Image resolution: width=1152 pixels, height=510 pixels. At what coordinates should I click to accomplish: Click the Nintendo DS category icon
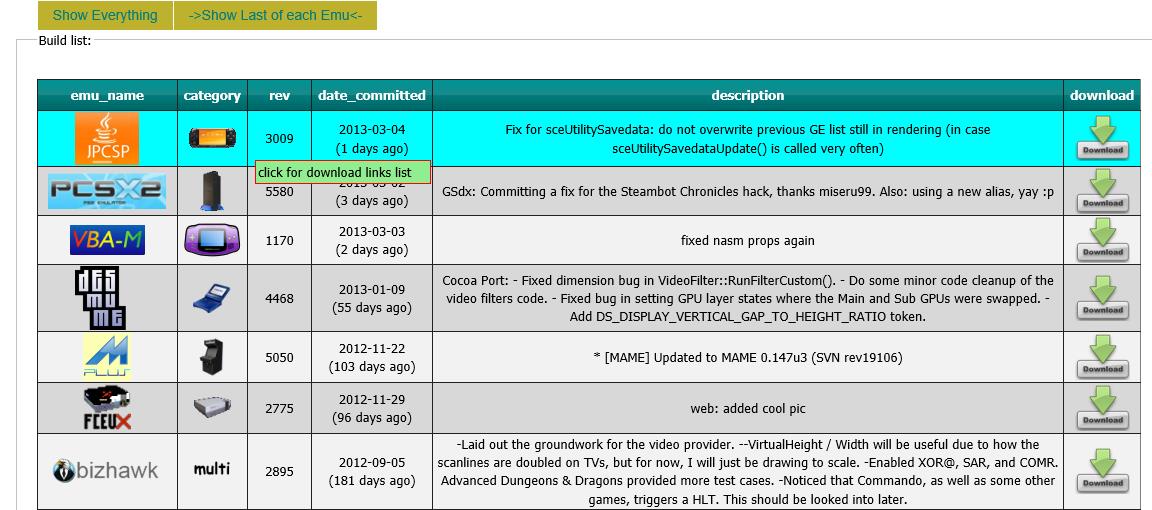212,298
